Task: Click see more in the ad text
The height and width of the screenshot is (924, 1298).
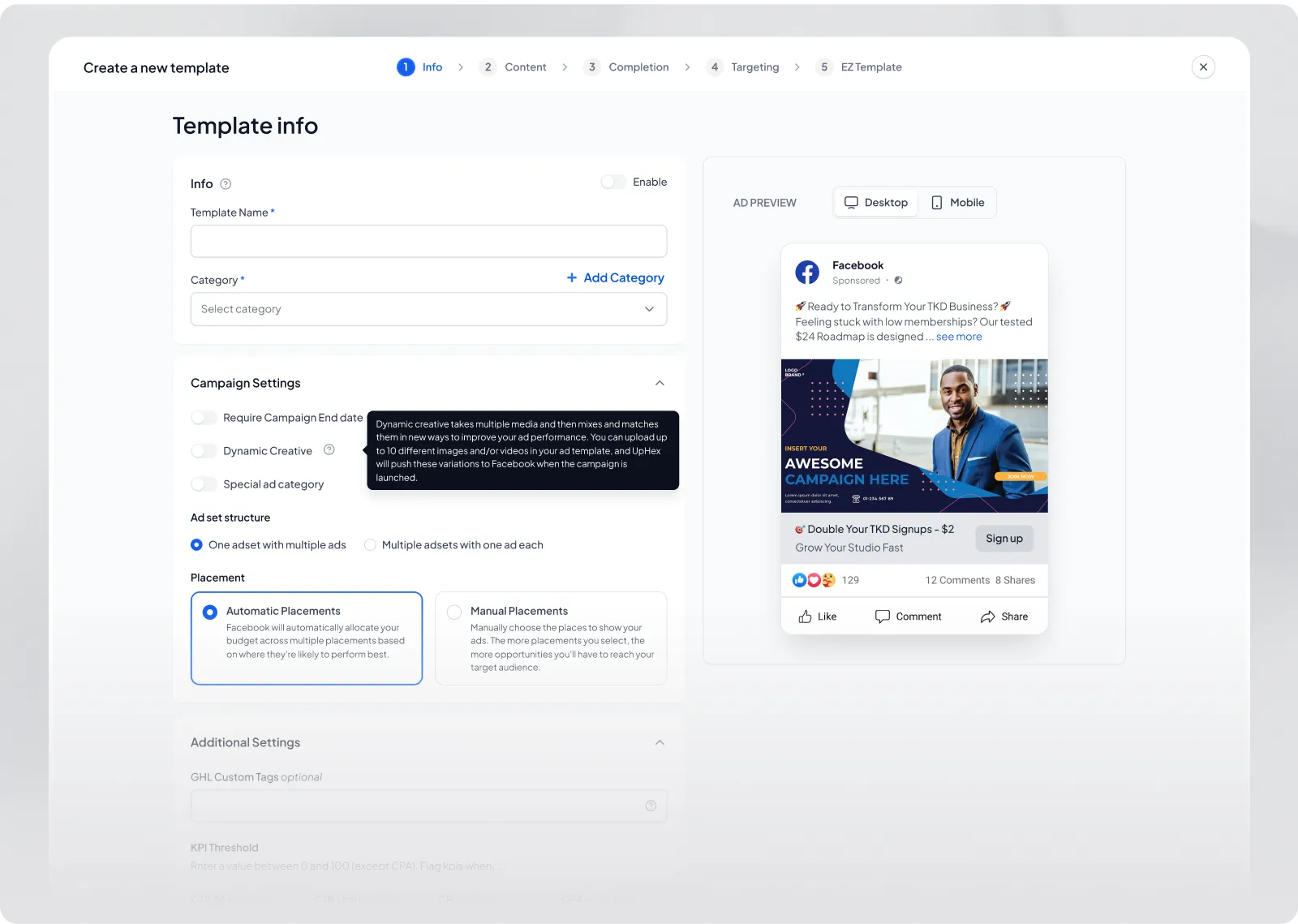Action: [959, 337]
